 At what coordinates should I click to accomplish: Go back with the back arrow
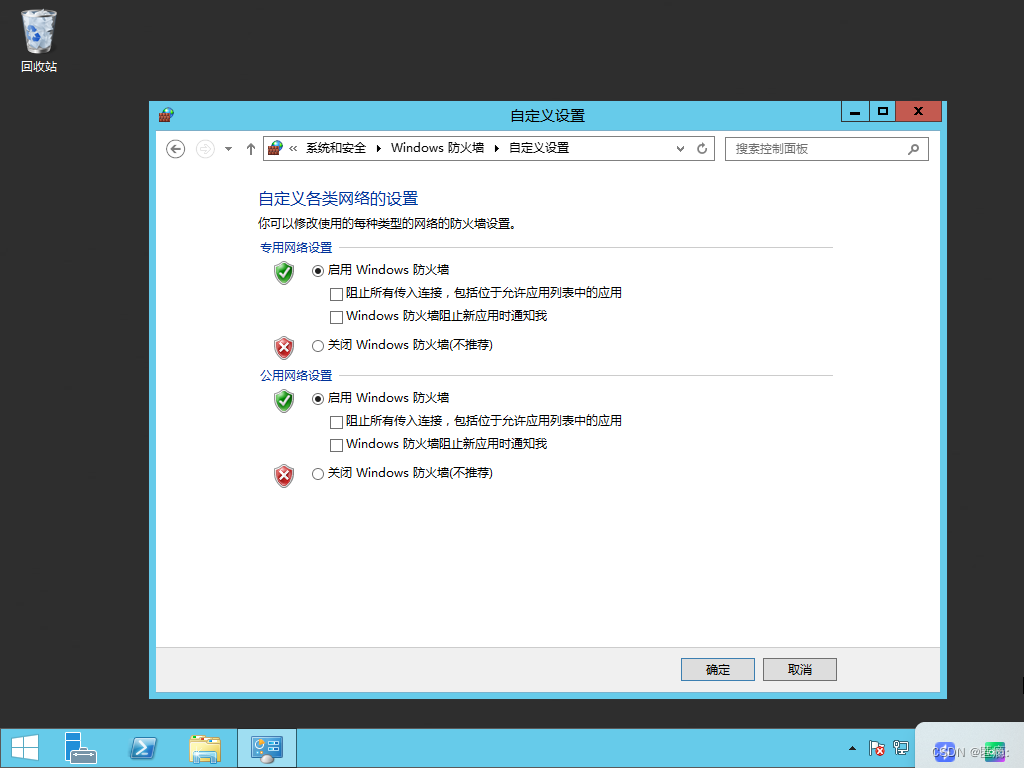coord(175,149)
